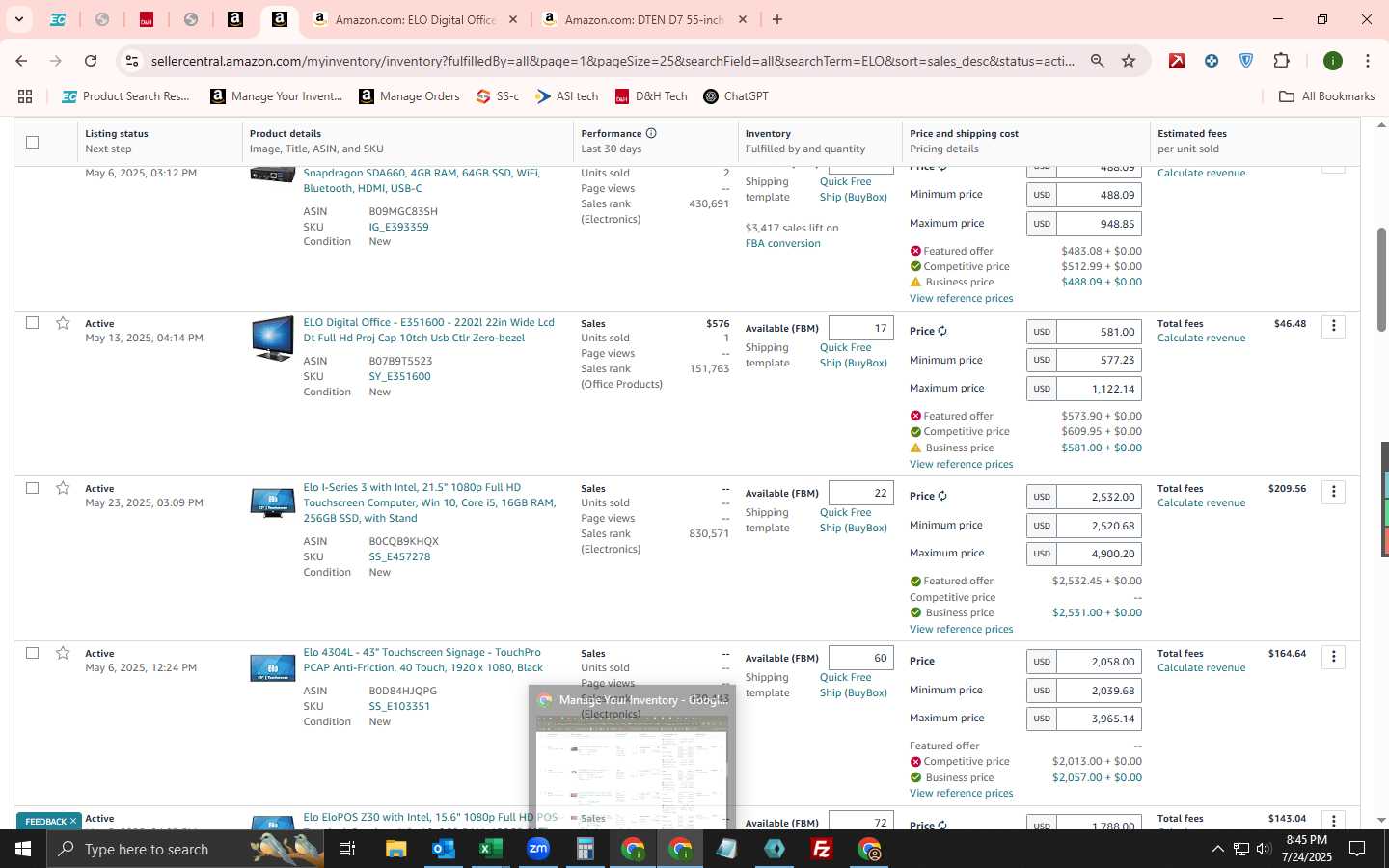Viewport: 1389px width, 868px height.
Task: Open SKU SS_E103351 link
Action: click(x=399, y=706)
